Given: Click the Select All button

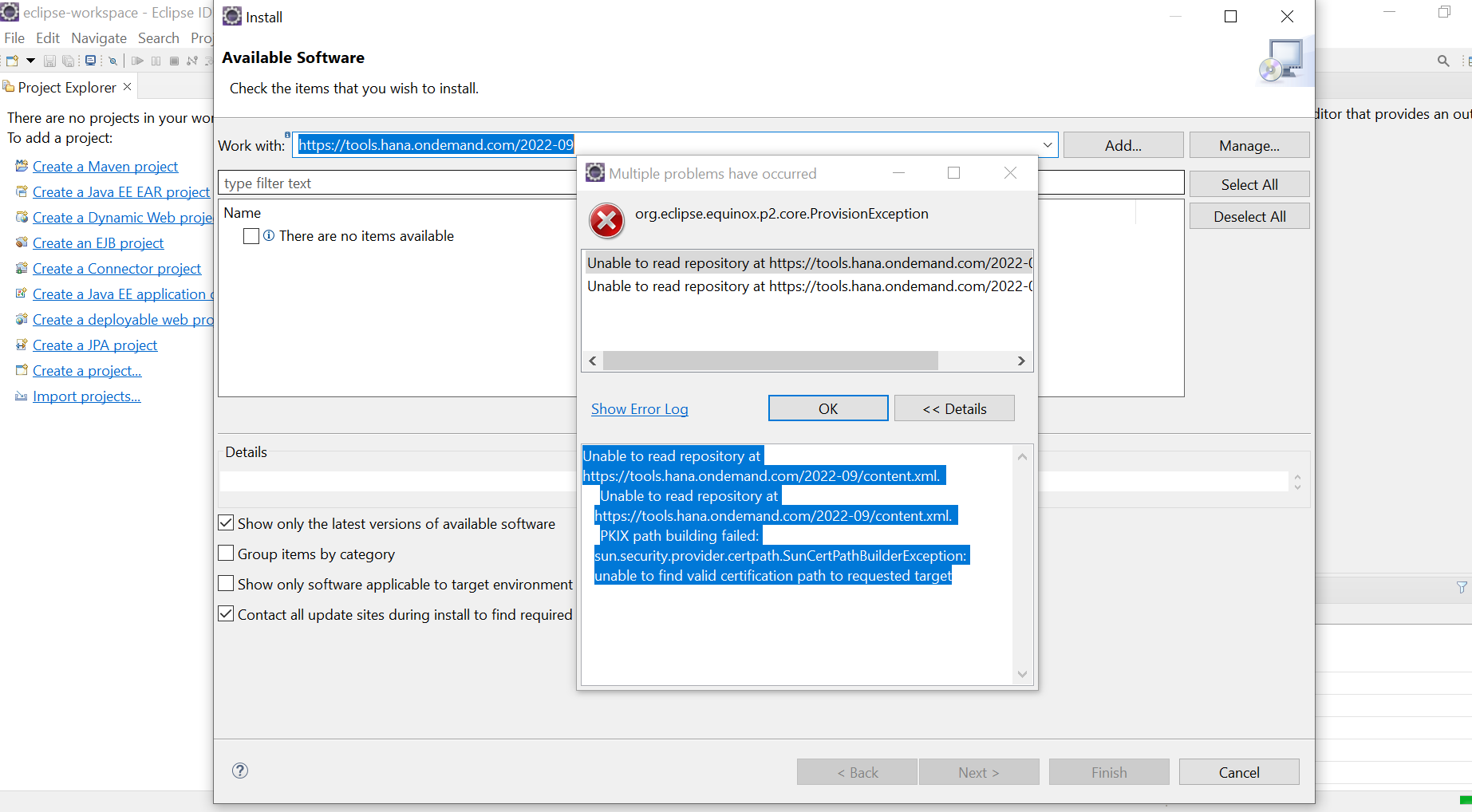Looking at the screenshot, I should pyautogui.click(x=1249, y=184).
